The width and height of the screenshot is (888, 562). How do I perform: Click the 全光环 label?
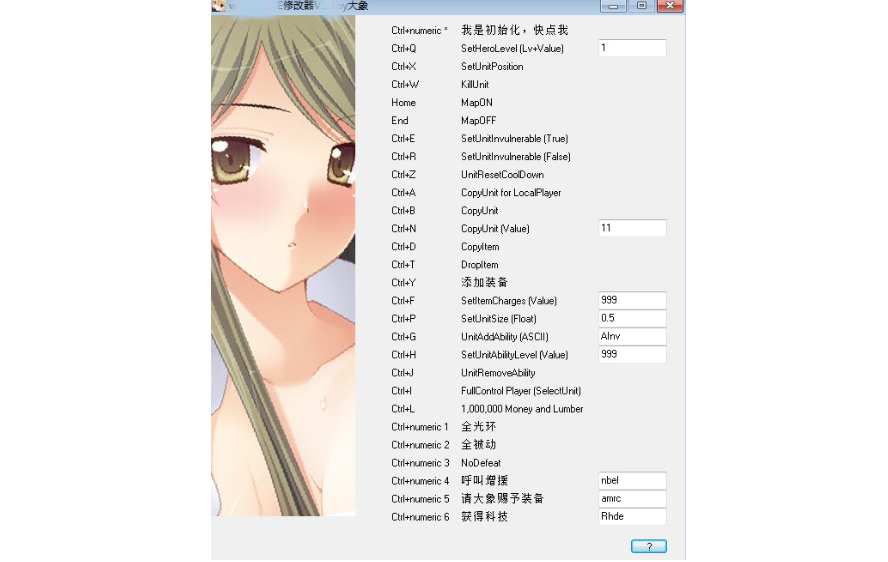(x=479, y=427)
